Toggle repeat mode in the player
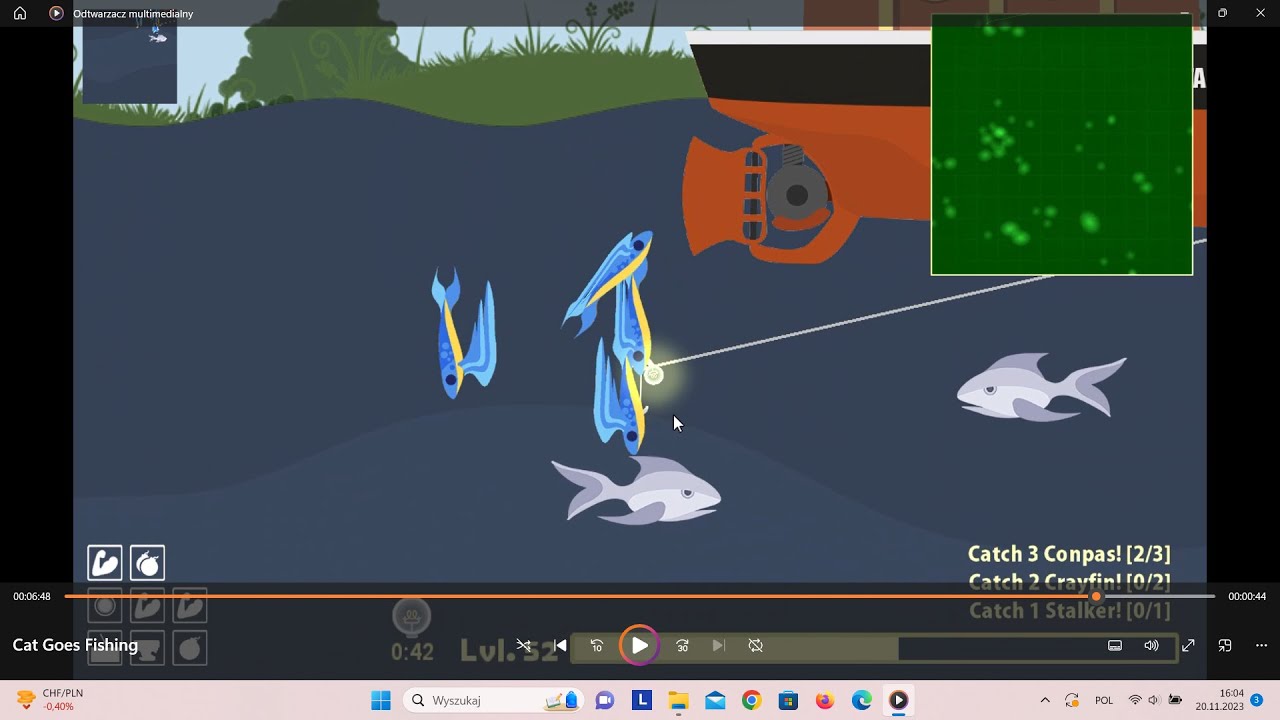Screen dimensions: 1280x720 pos(756,646)
